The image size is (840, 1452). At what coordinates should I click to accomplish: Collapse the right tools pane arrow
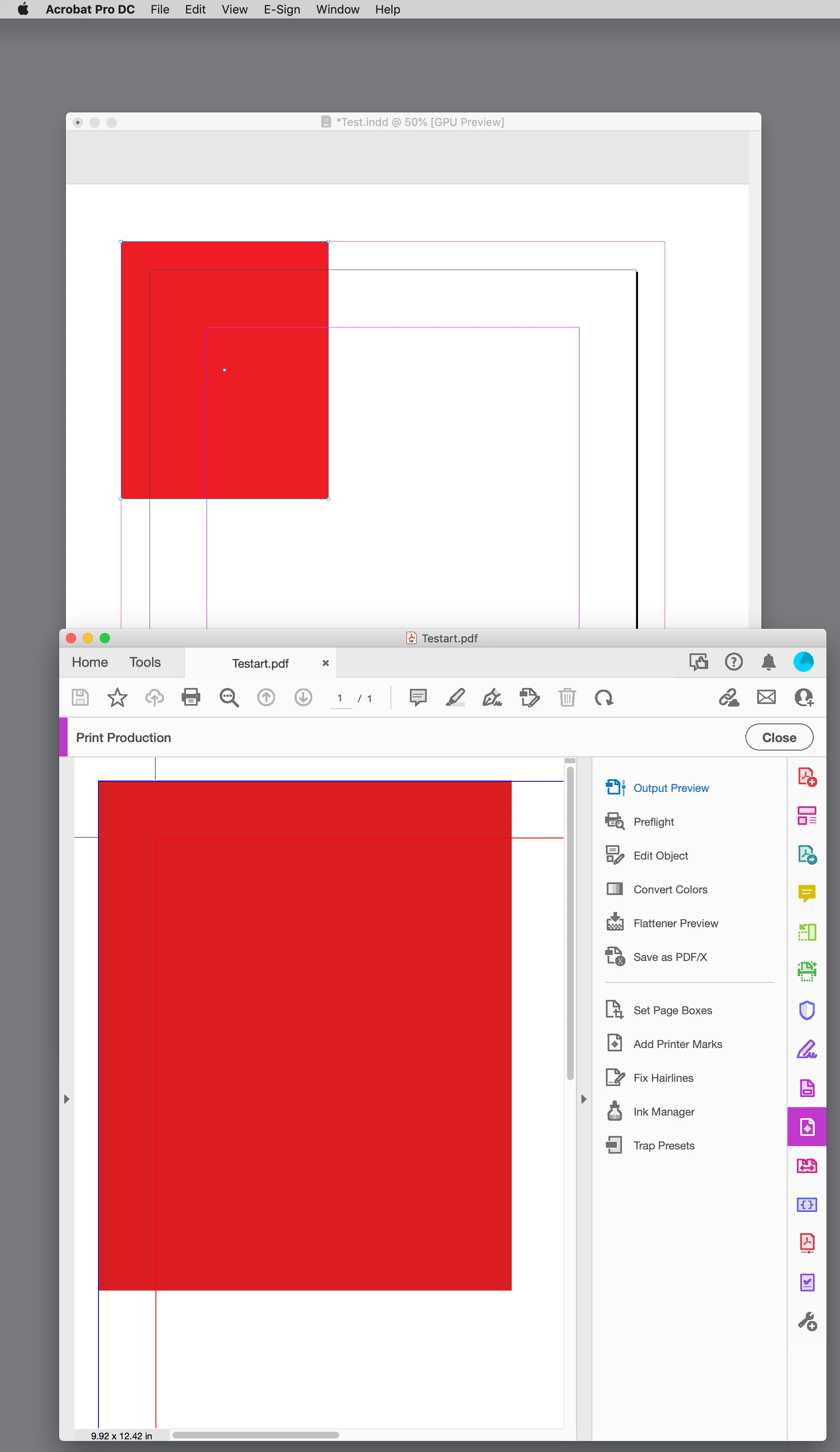(584, 1099)
